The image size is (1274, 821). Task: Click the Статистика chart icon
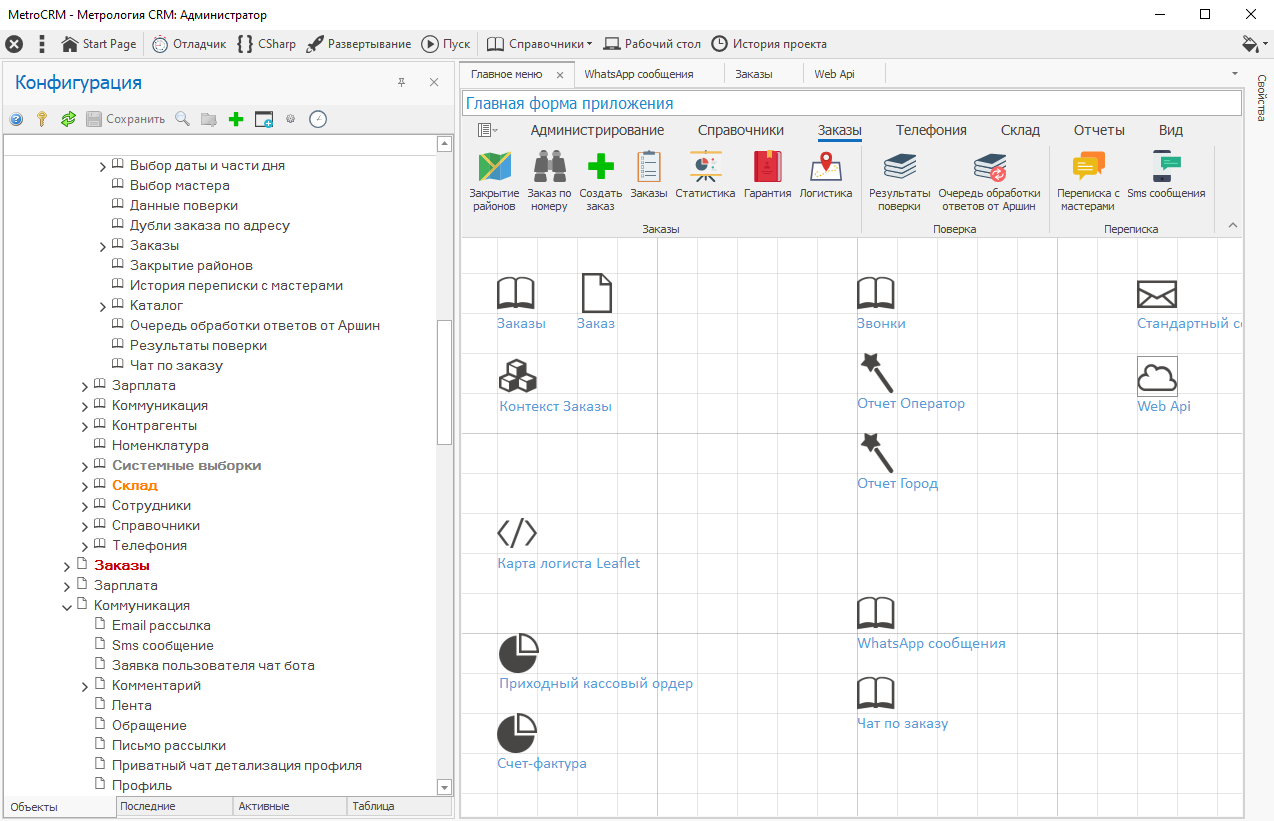click(705, 166)
